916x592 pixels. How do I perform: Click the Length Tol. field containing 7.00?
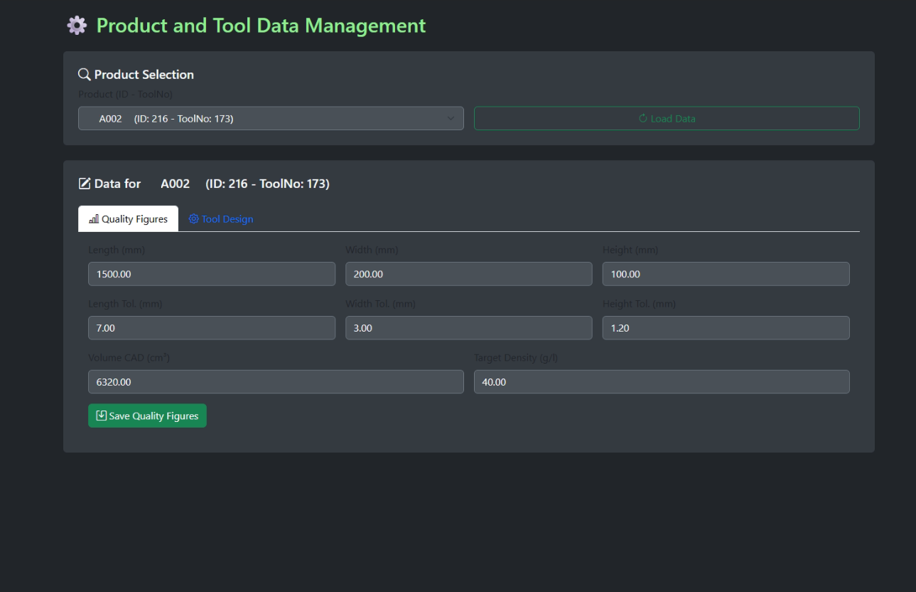(x=211, y=328)
